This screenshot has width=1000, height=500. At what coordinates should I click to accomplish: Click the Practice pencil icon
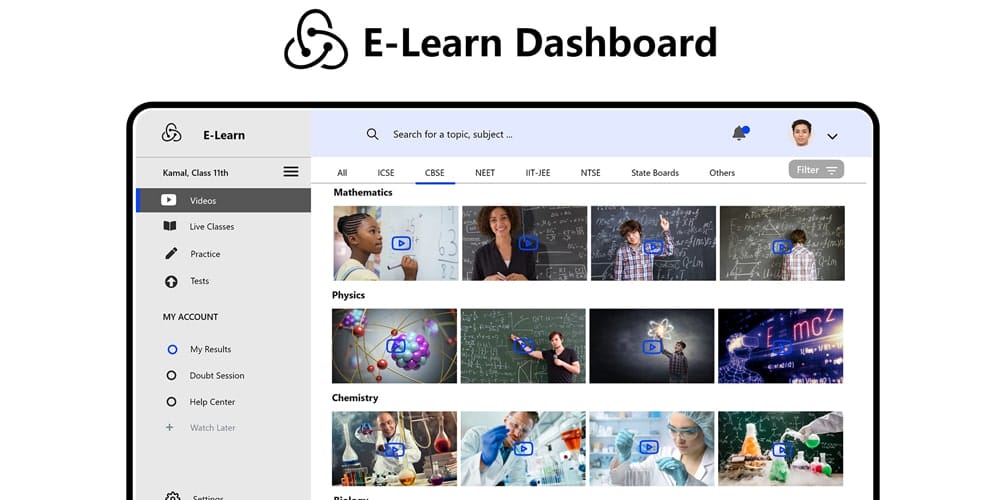(x=170, y=254)
